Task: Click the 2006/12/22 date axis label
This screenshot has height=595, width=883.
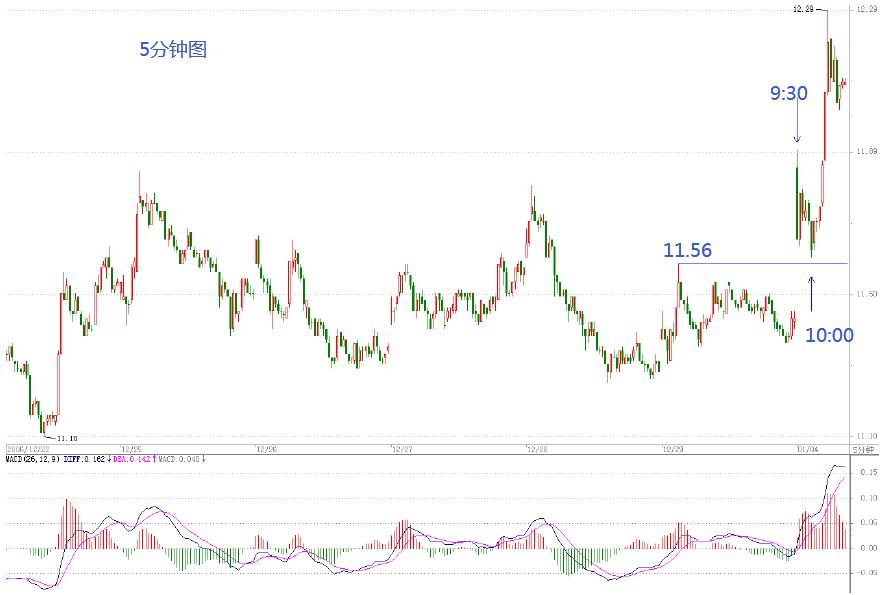Action: pos(28,449)
